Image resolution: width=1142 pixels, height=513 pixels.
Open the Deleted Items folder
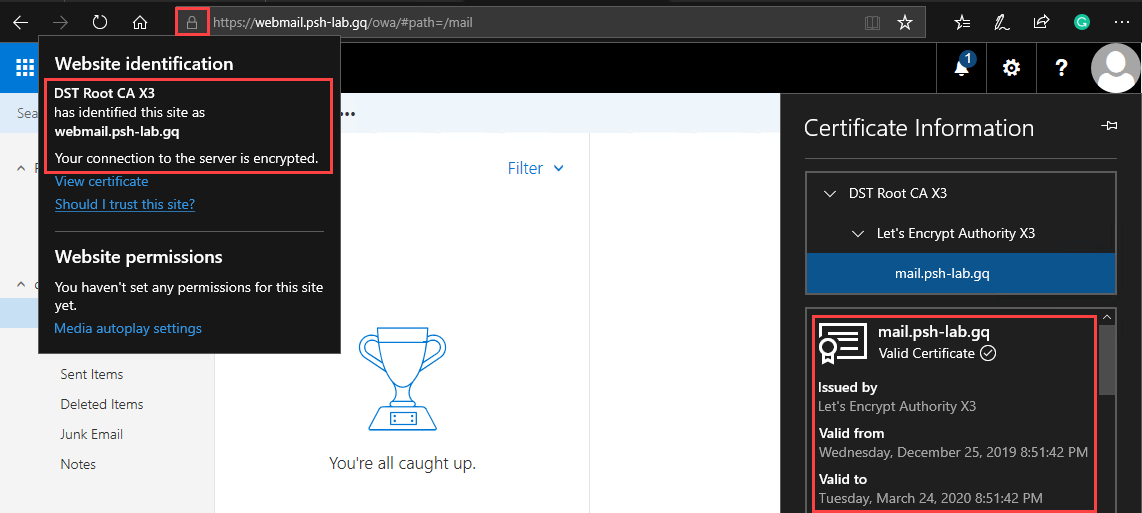[x=102, y=404]
